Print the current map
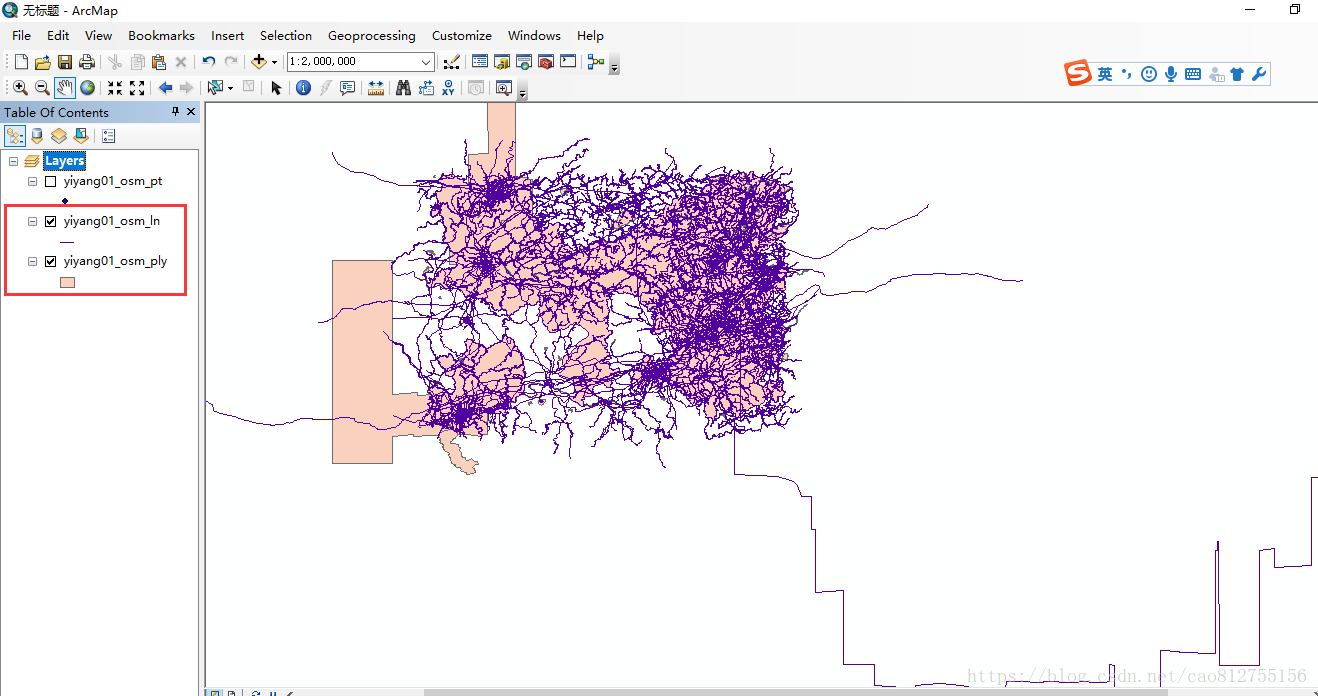 tap(87, 62)
